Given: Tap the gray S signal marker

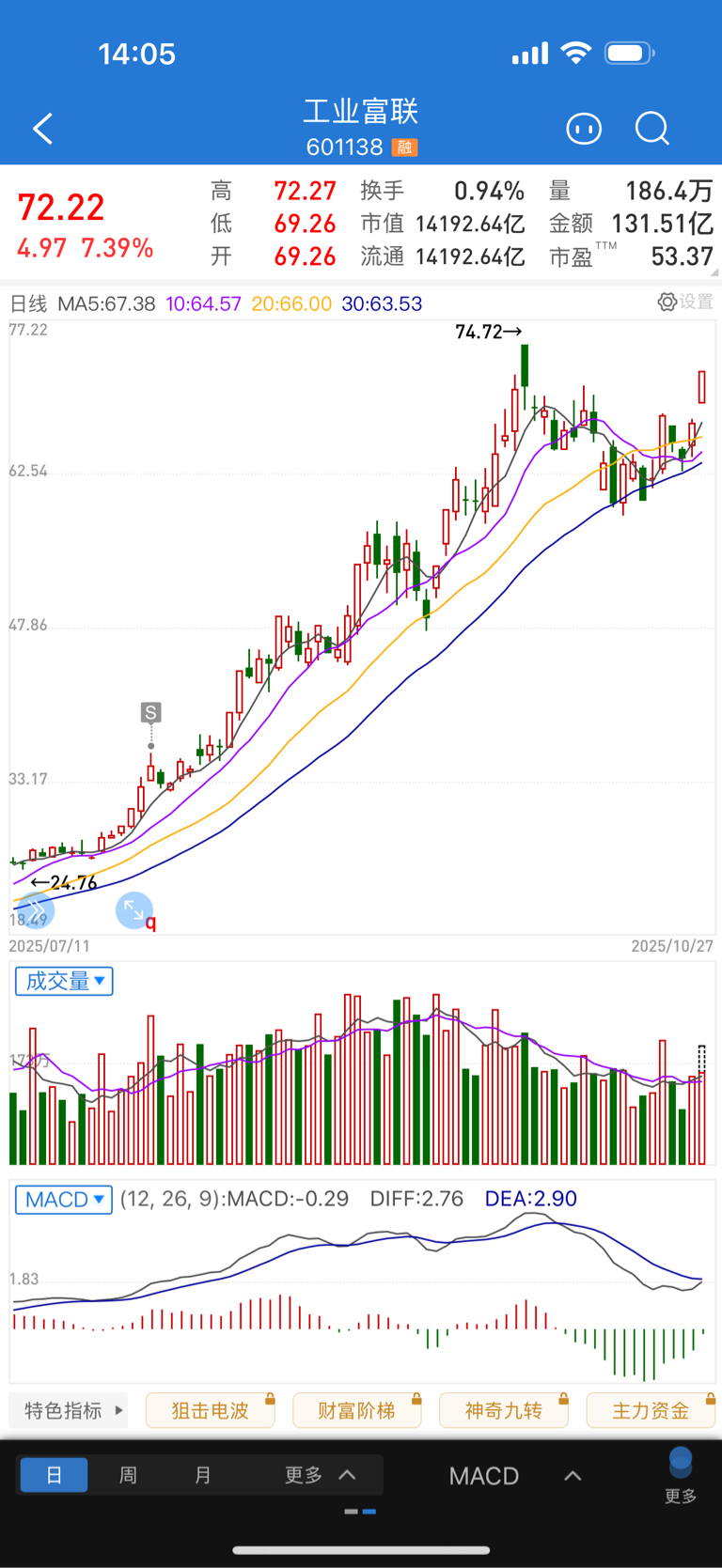Looking at the screenshot, I should coord(150,712).
